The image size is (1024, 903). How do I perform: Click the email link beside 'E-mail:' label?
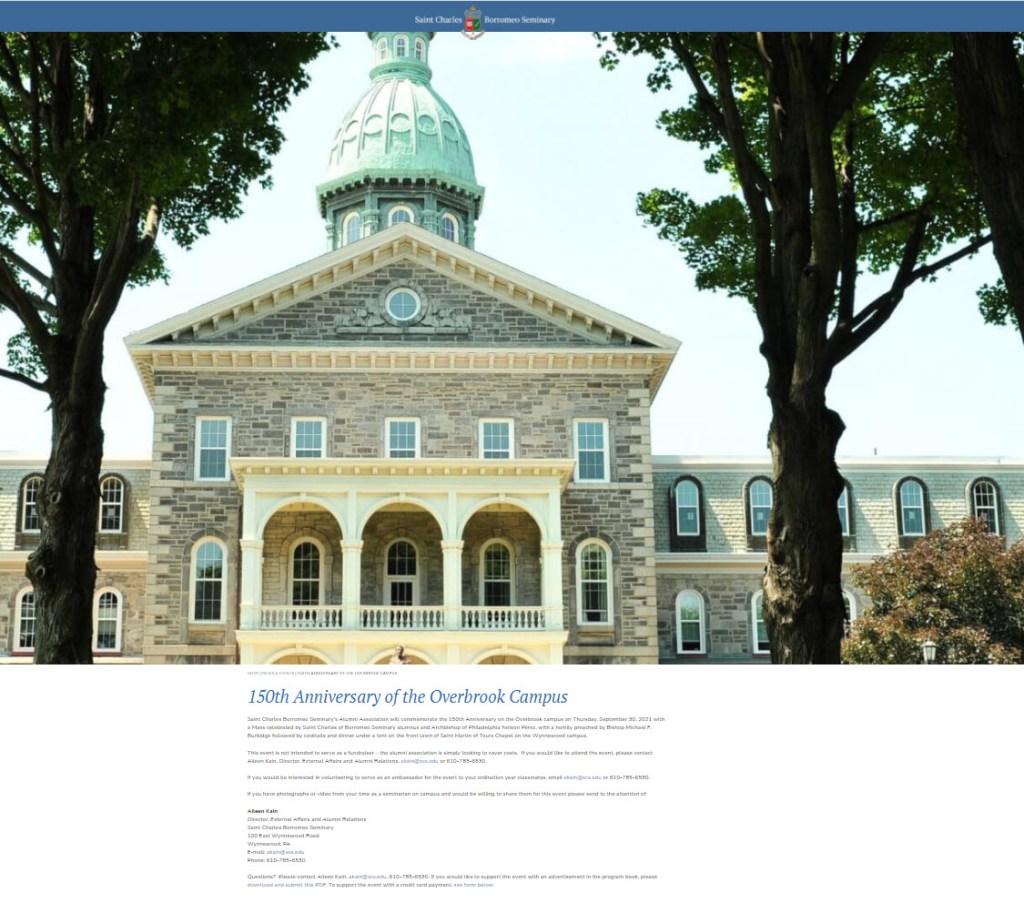pos(285,851)
